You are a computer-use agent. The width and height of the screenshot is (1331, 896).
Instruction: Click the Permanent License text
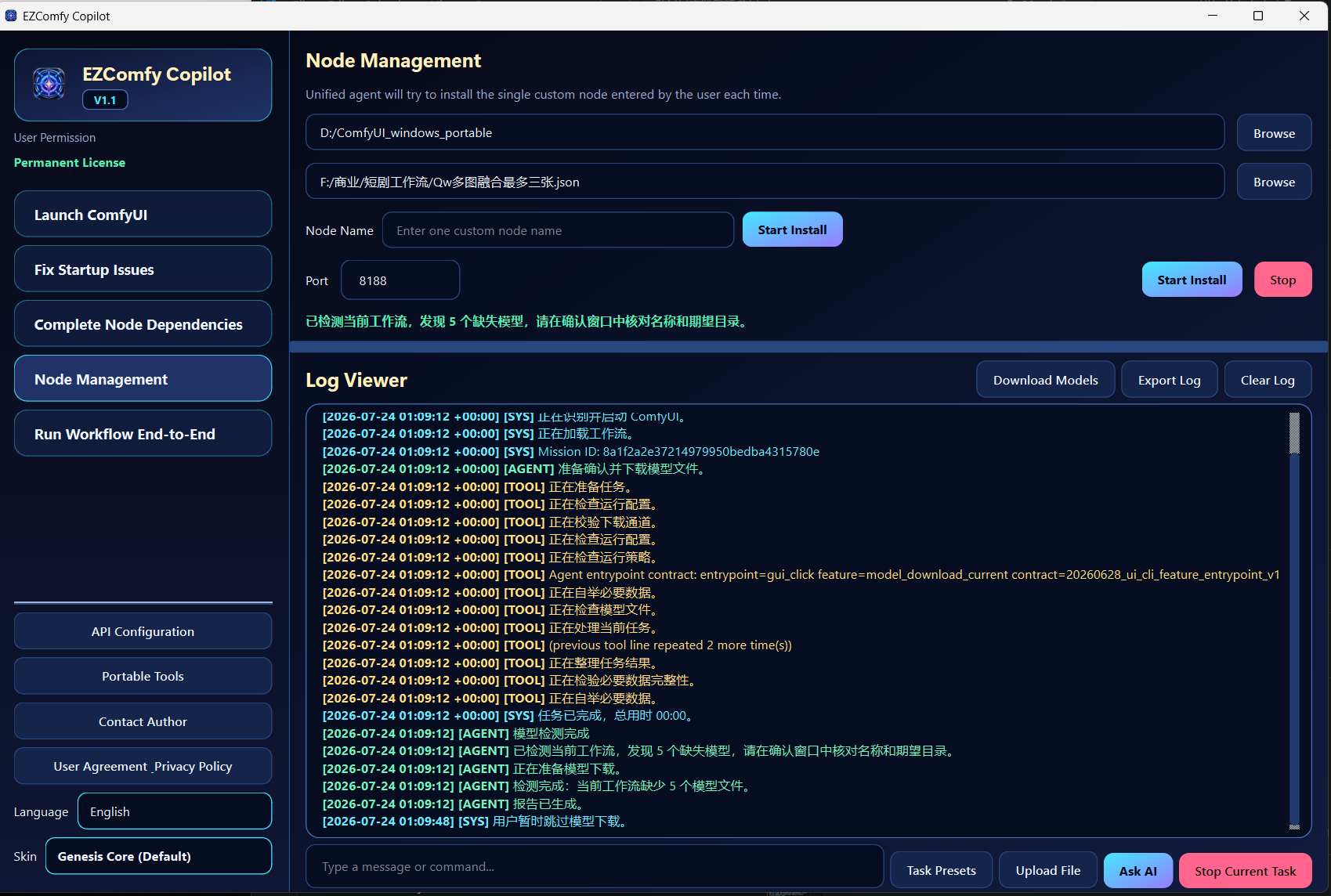[70, 162]
